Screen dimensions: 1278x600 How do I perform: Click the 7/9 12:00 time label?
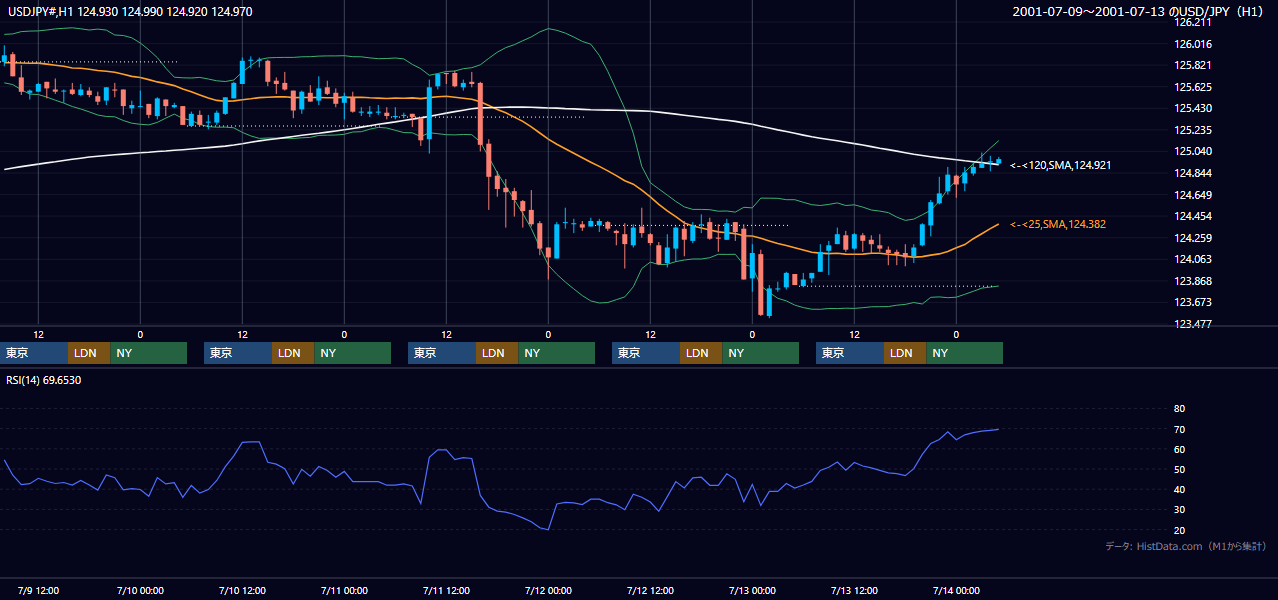point(38,590)
